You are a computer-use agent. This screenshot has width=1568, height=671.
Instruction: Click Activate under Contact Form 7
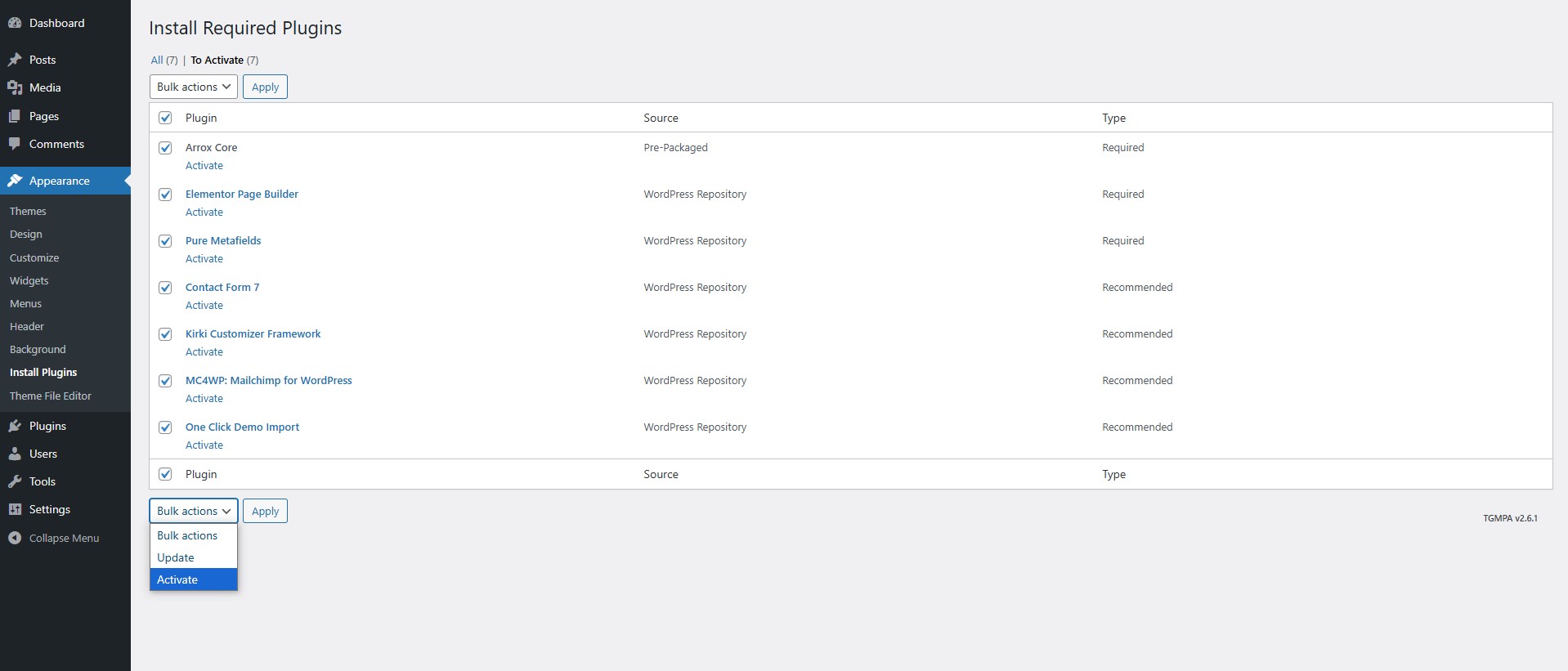(204, 305)
